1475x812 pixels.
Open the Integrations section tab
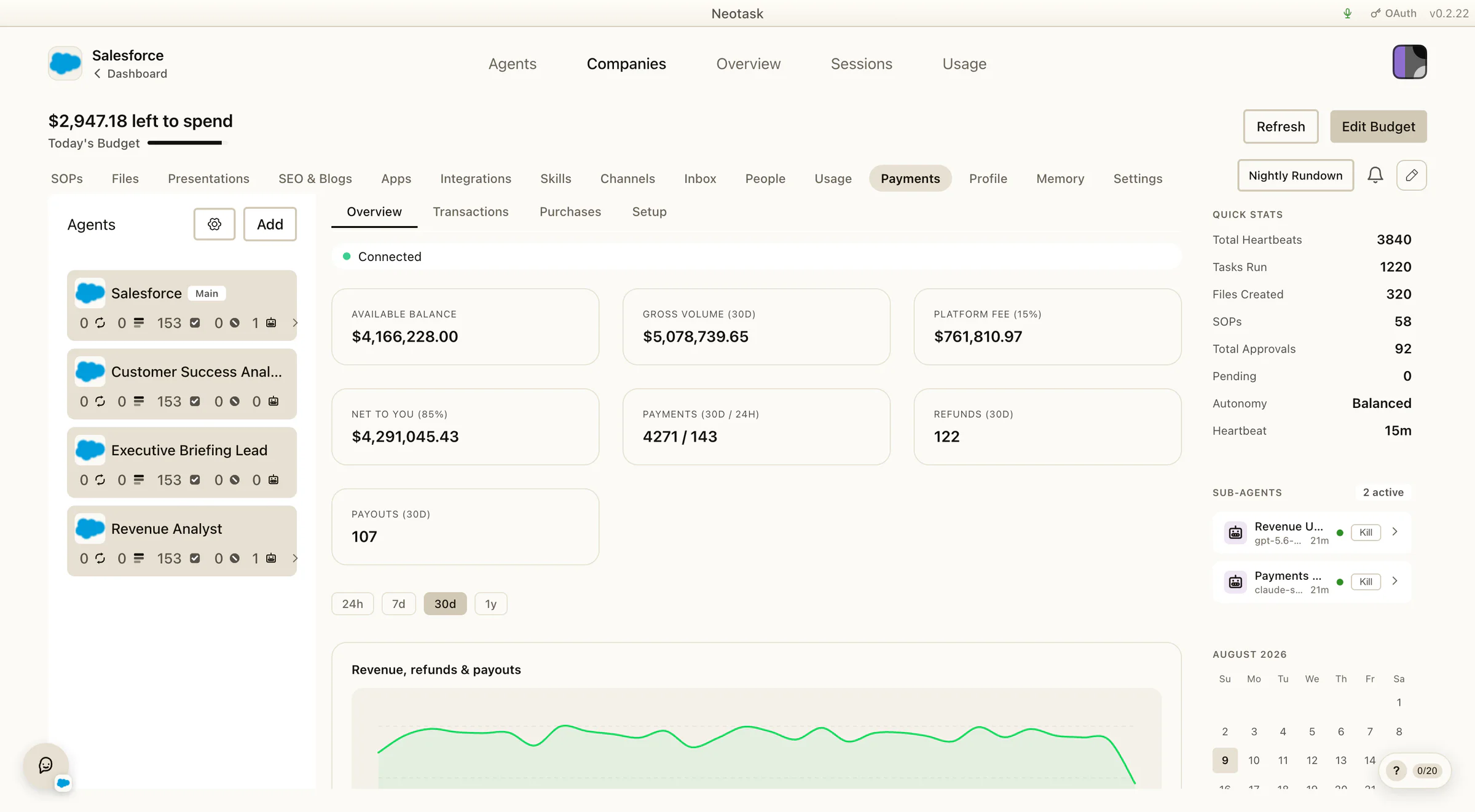(476, 179)
